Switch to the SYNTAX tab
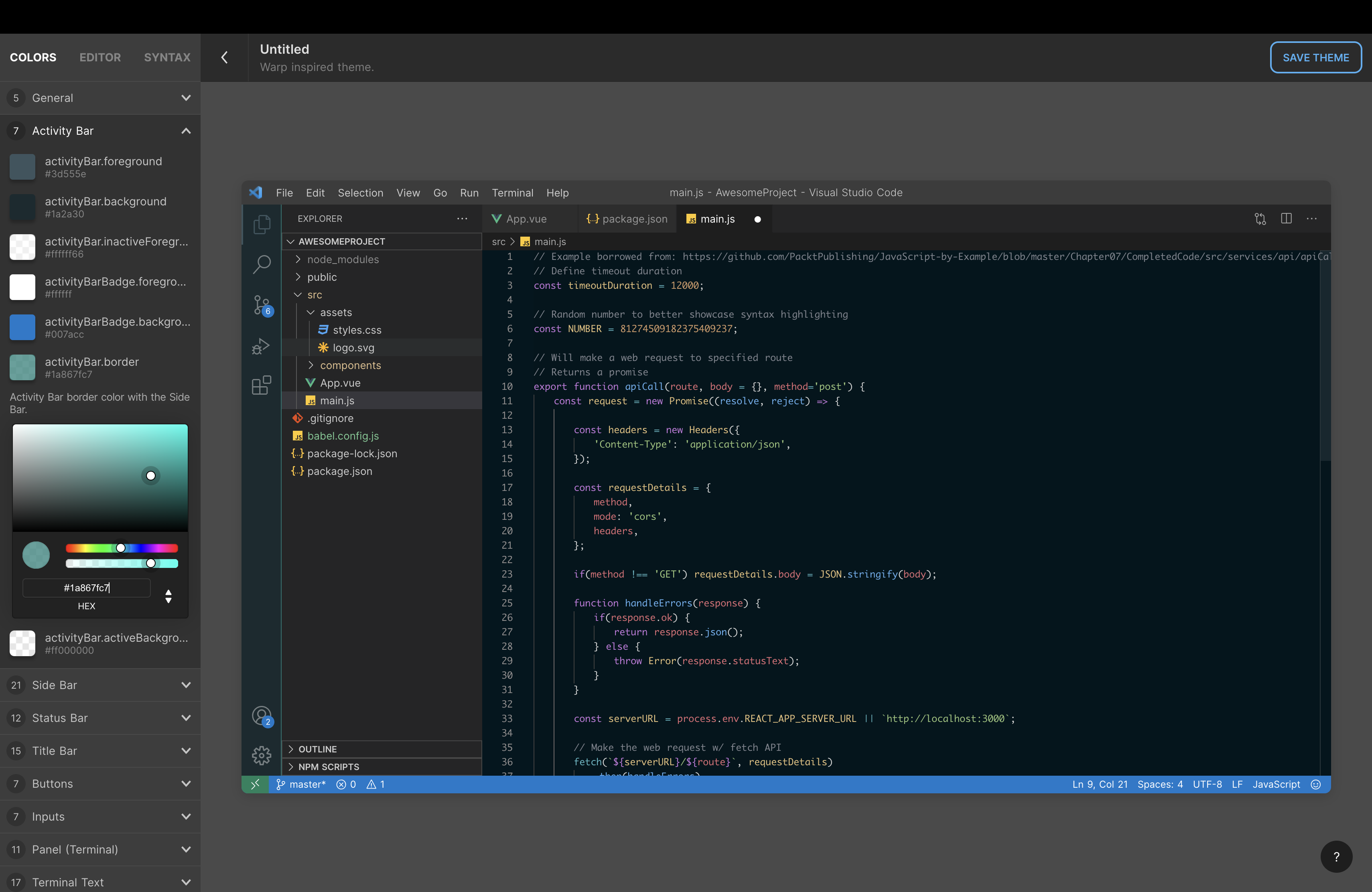The height and width of the screenshot is (892, 1372). tap(167, 58)
